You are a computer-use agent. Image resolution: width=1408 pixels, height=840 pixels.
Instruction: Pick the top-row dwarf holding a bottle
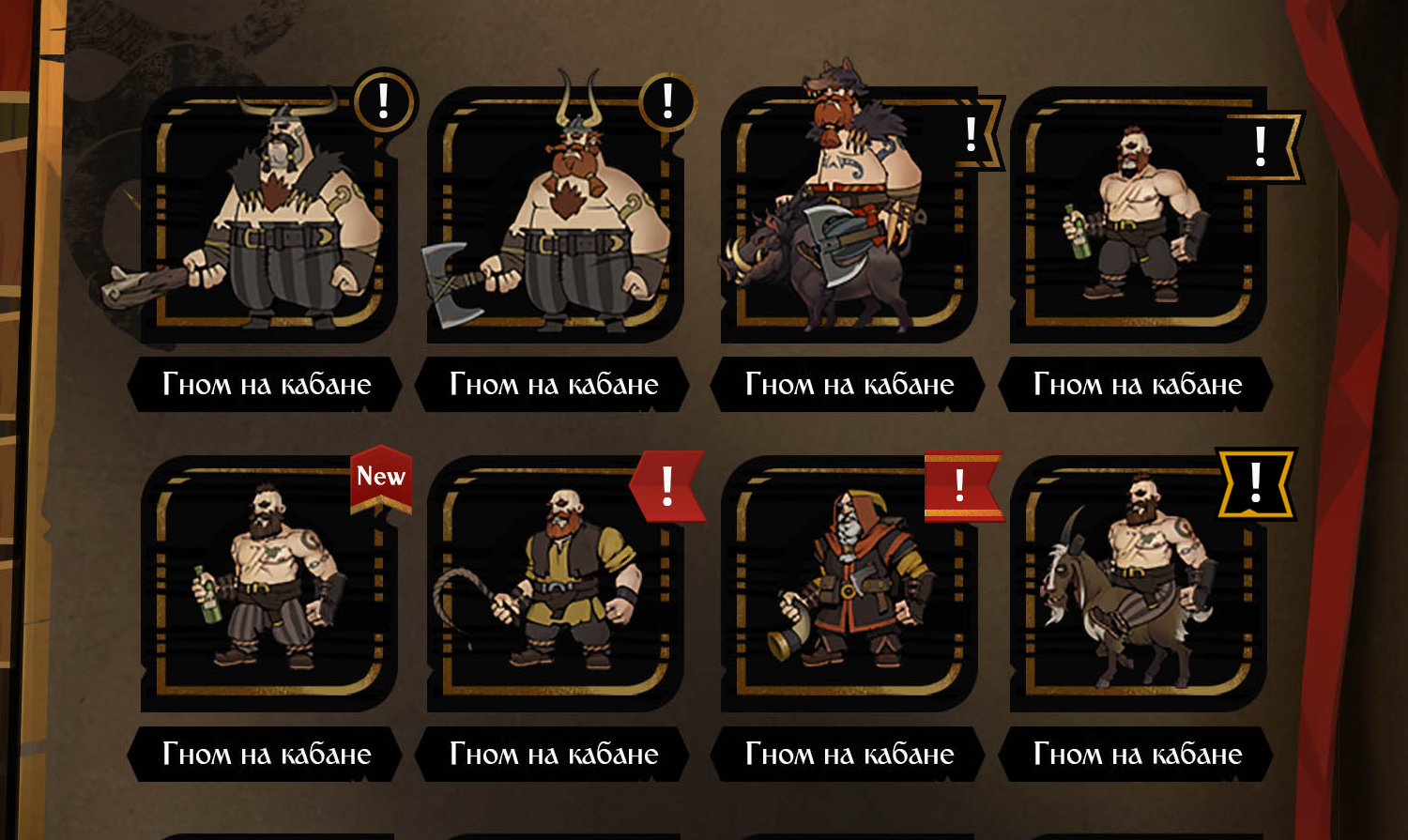tap(1138, 215)
